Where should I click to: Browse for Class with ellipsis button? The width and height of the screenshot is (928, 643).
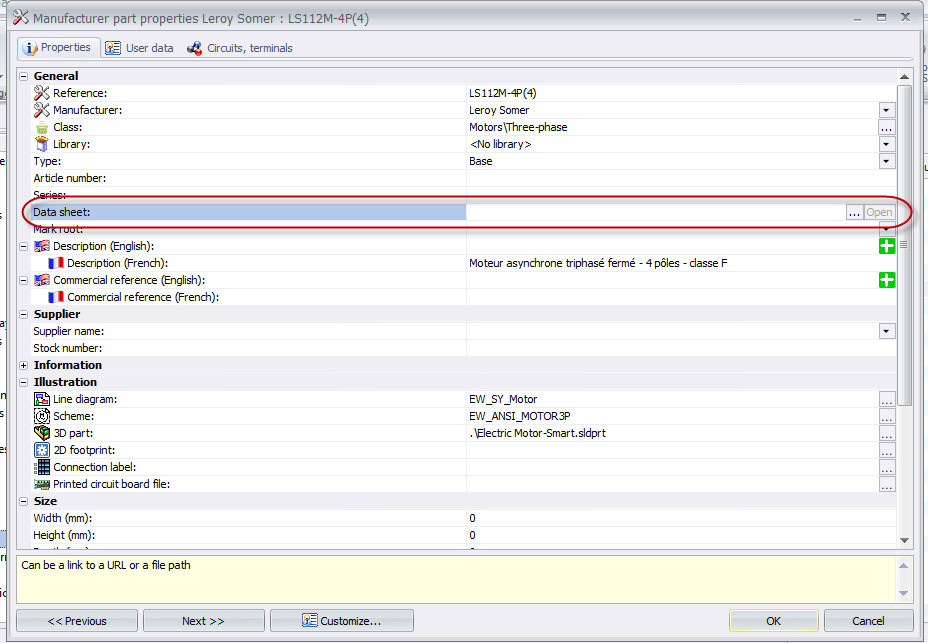pos(886,127)
